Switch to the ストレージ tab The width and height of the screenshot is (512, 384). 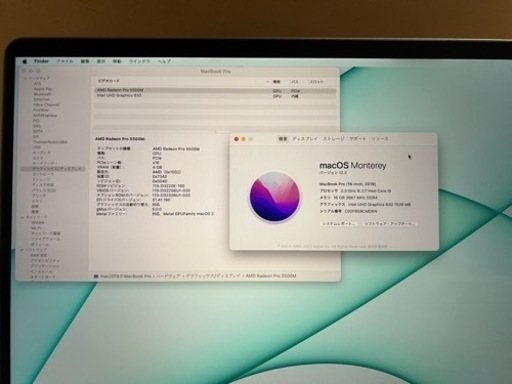pyautogui.click(x=333, y=139)
